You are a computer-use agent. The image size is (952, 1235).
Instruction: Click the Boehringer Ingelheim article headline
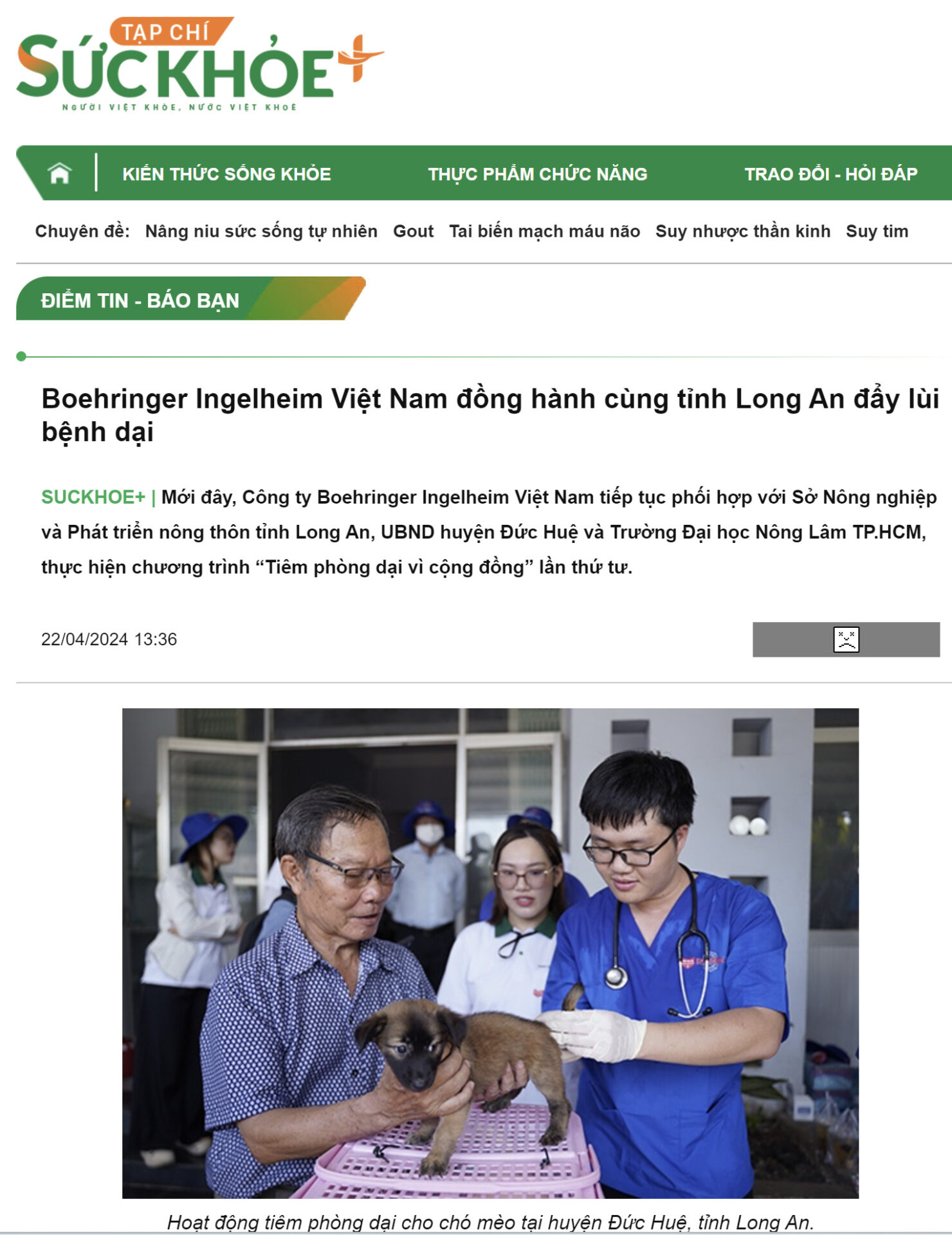click(x=490, y=415)
